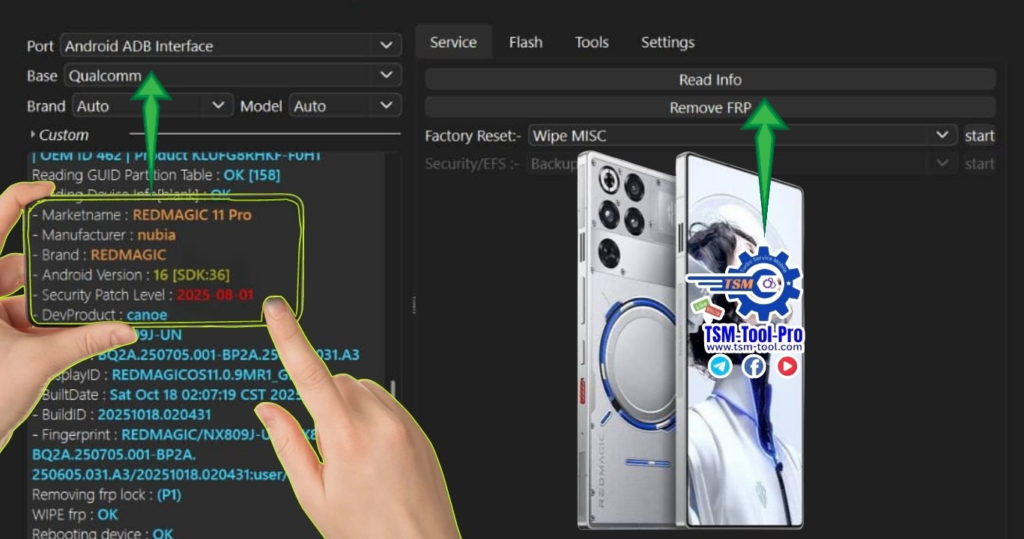Click the Remove FRP button
Viewport: 1024px width, 539px height.
tap(710, 108)
